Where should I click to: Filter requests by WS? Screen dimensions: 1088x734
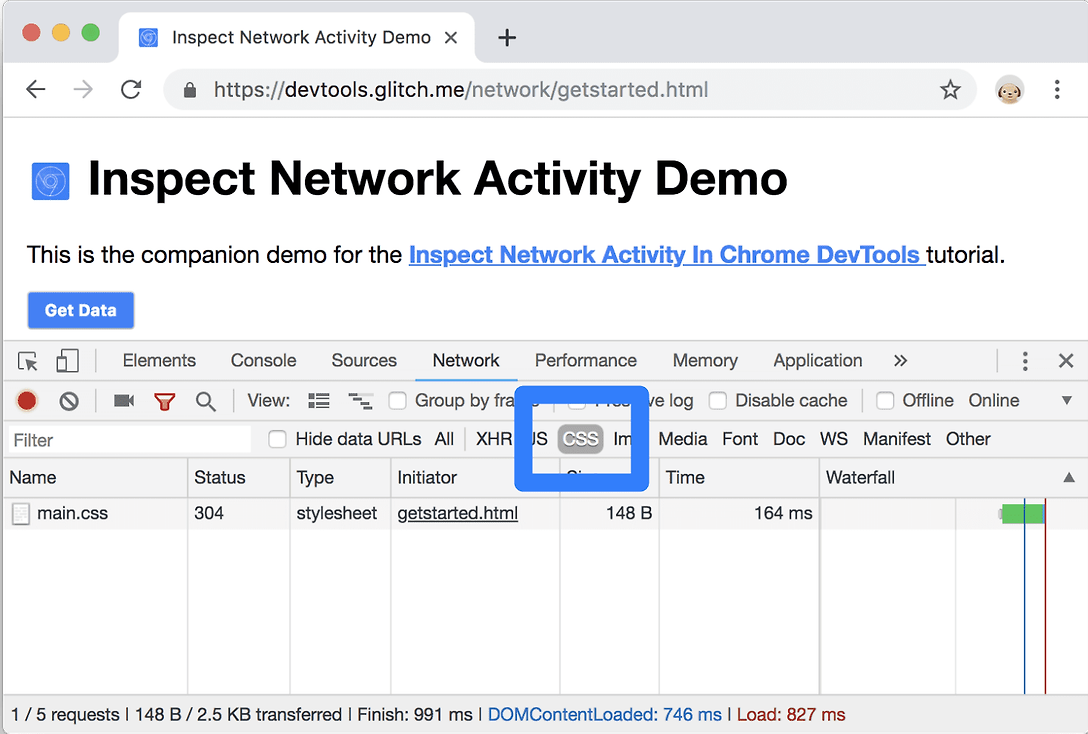pyautogui.click(x=833, y=439)
